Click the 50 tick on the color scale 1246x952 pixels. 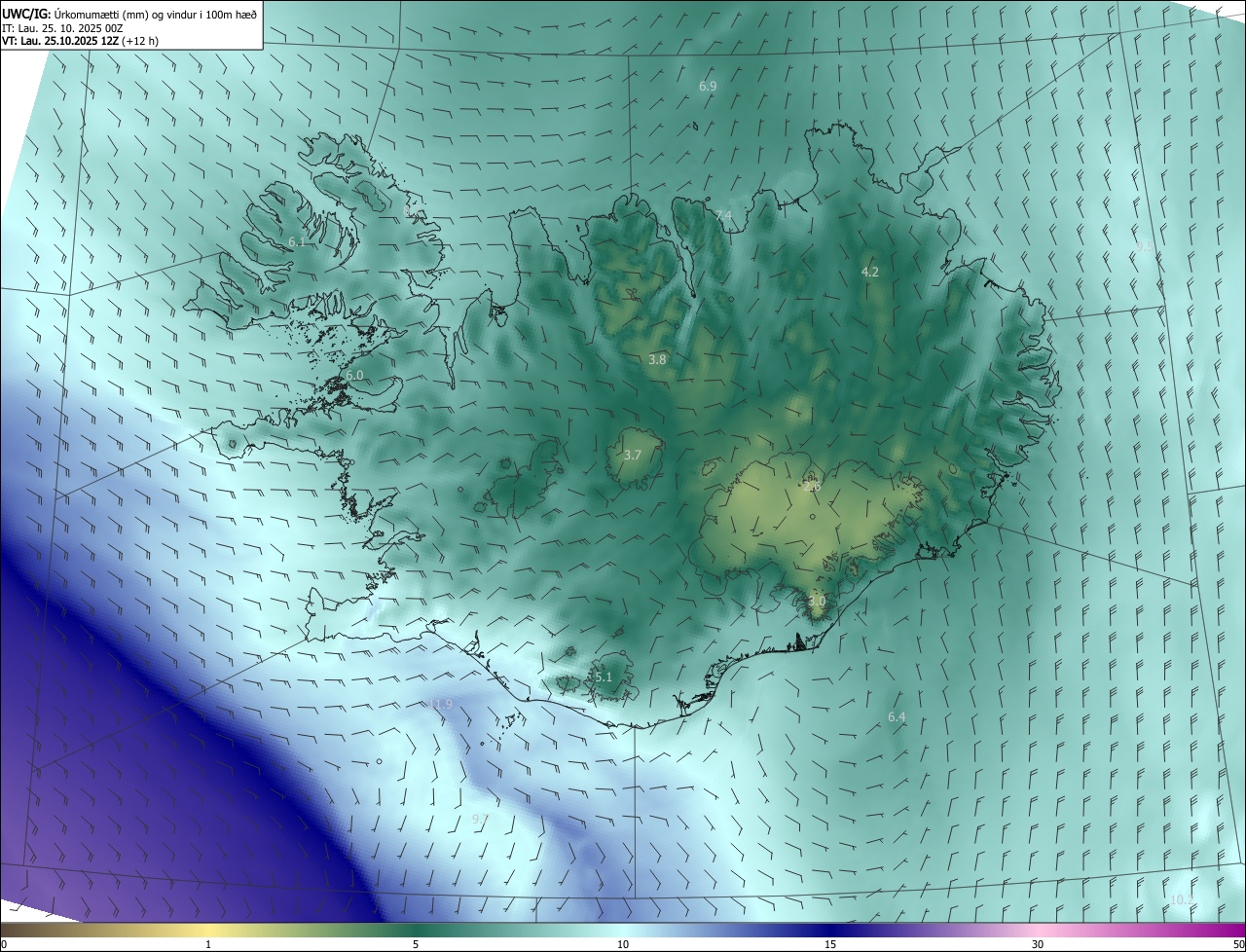[1238, 944]
